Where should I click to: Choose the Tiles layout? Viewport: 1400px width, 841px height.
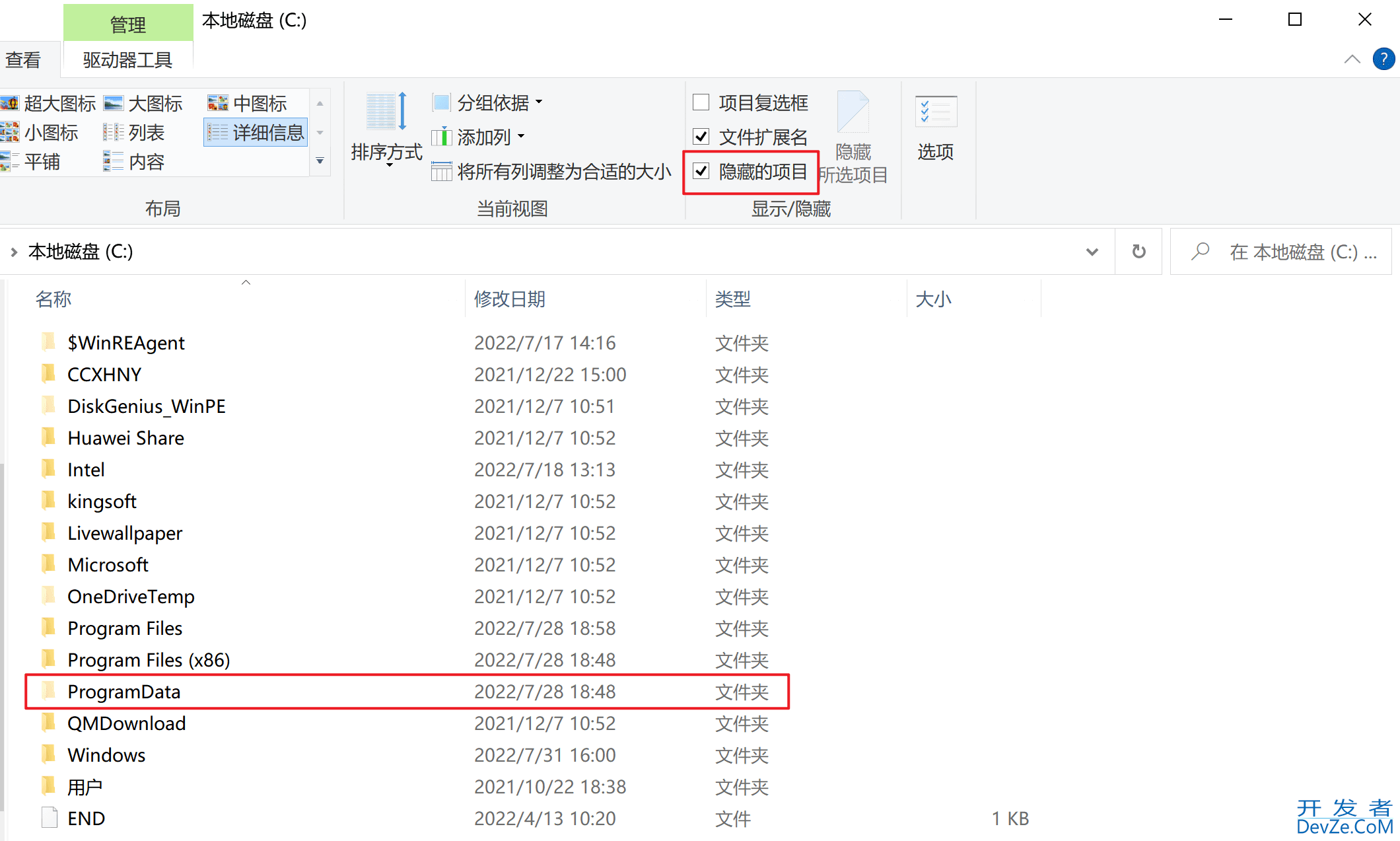pos(31,162)
